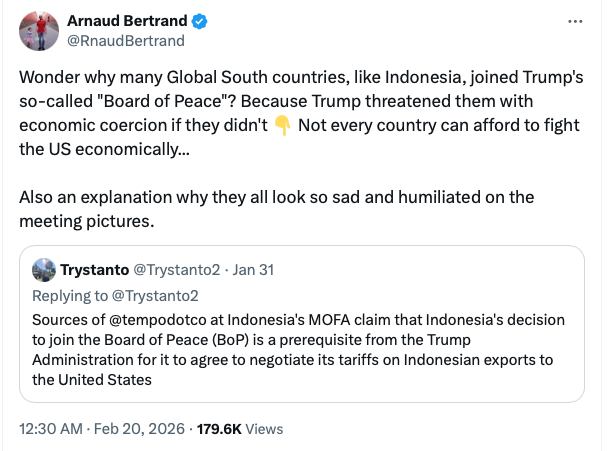Screen dimensions: 610x451
Task: Click the 12:30 AM · Feb 20, 2026 timestamp
Action: 101,428
